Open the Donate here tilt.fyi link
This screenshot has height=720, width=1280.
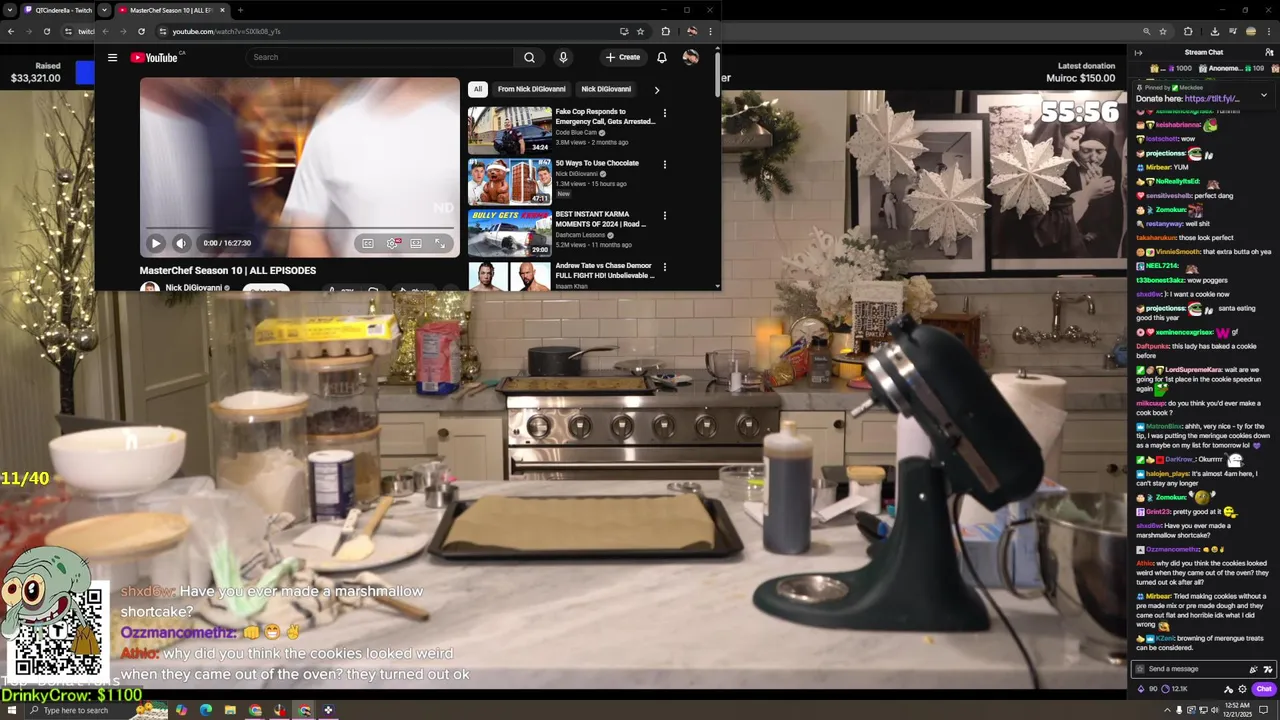[1212, 99]
